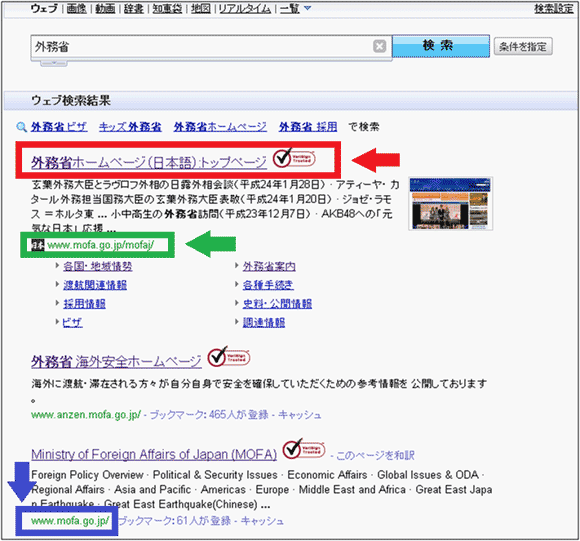Screen dimensions: 580x541
Task: Switch to the 画像 search tab
Action: tap(77, 8)
